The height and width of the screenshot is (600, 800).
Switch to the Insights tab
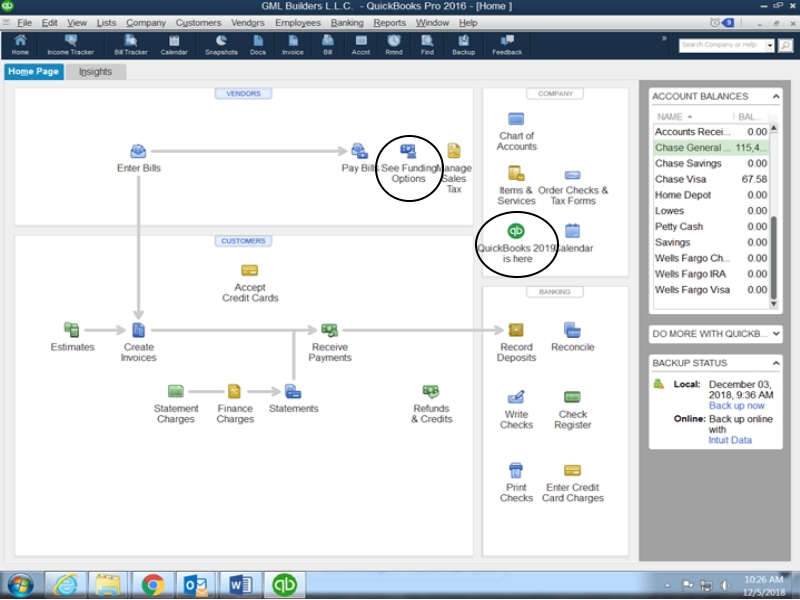tap(95, 71)
